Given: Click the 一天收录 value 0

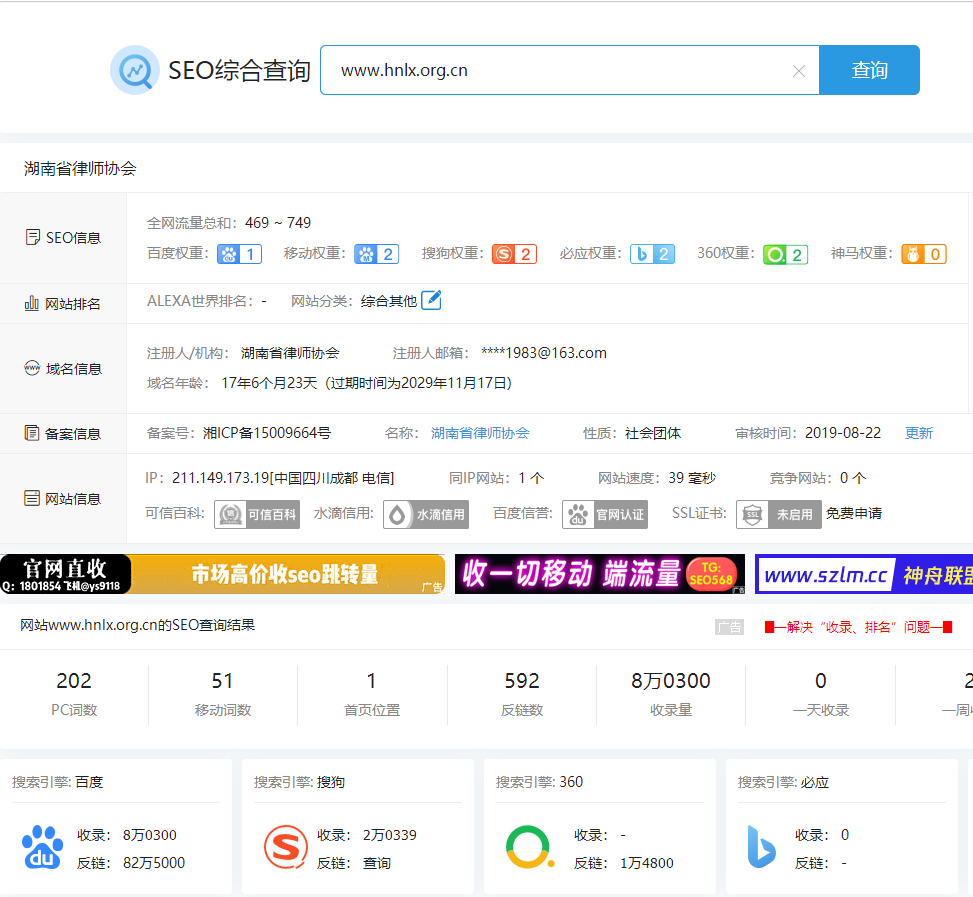Looking at the screenshot, I should [x=820, y=681].
